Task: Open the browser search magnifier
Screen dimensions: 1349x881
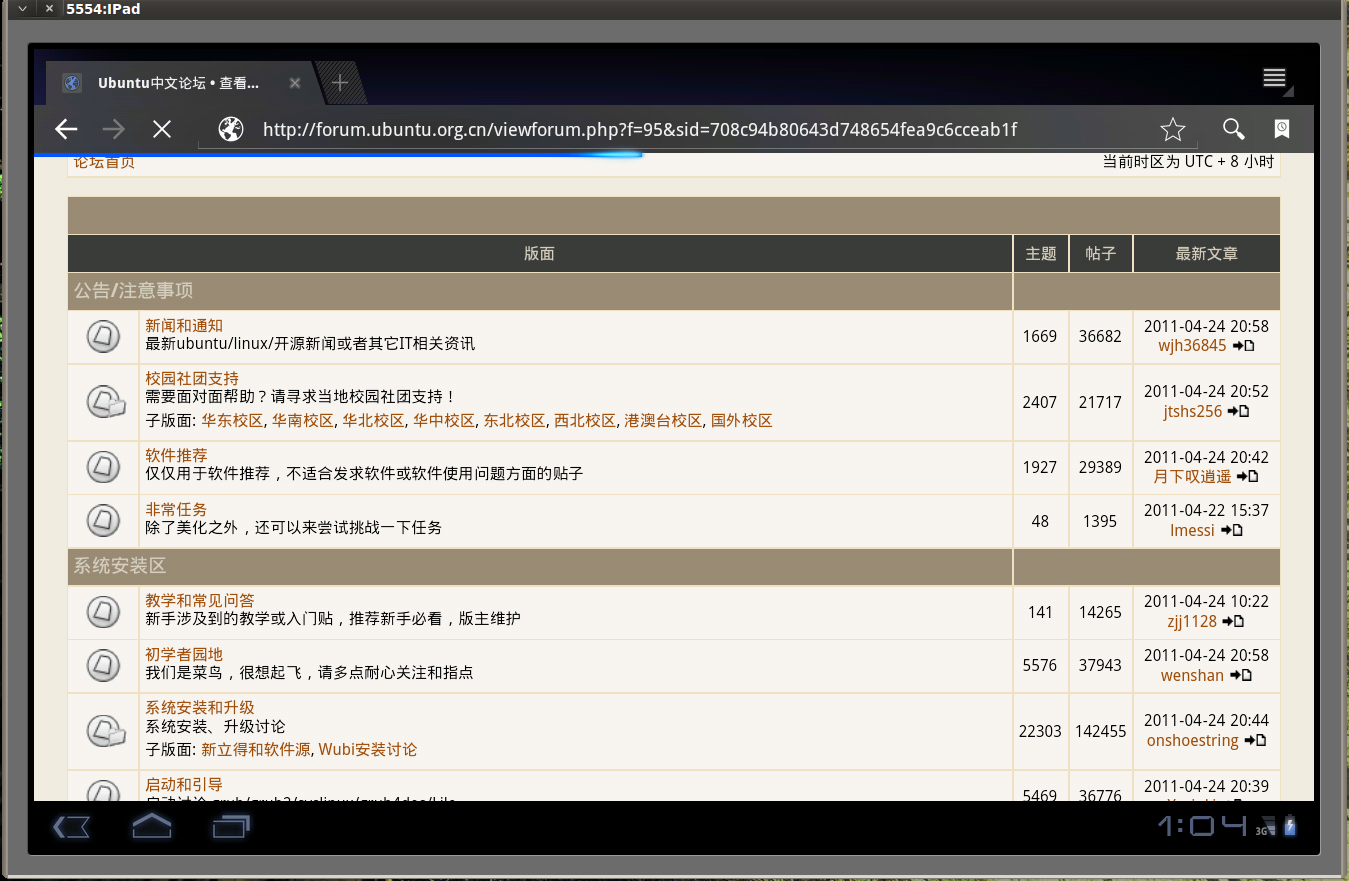Action: (x=1234, y=129)
